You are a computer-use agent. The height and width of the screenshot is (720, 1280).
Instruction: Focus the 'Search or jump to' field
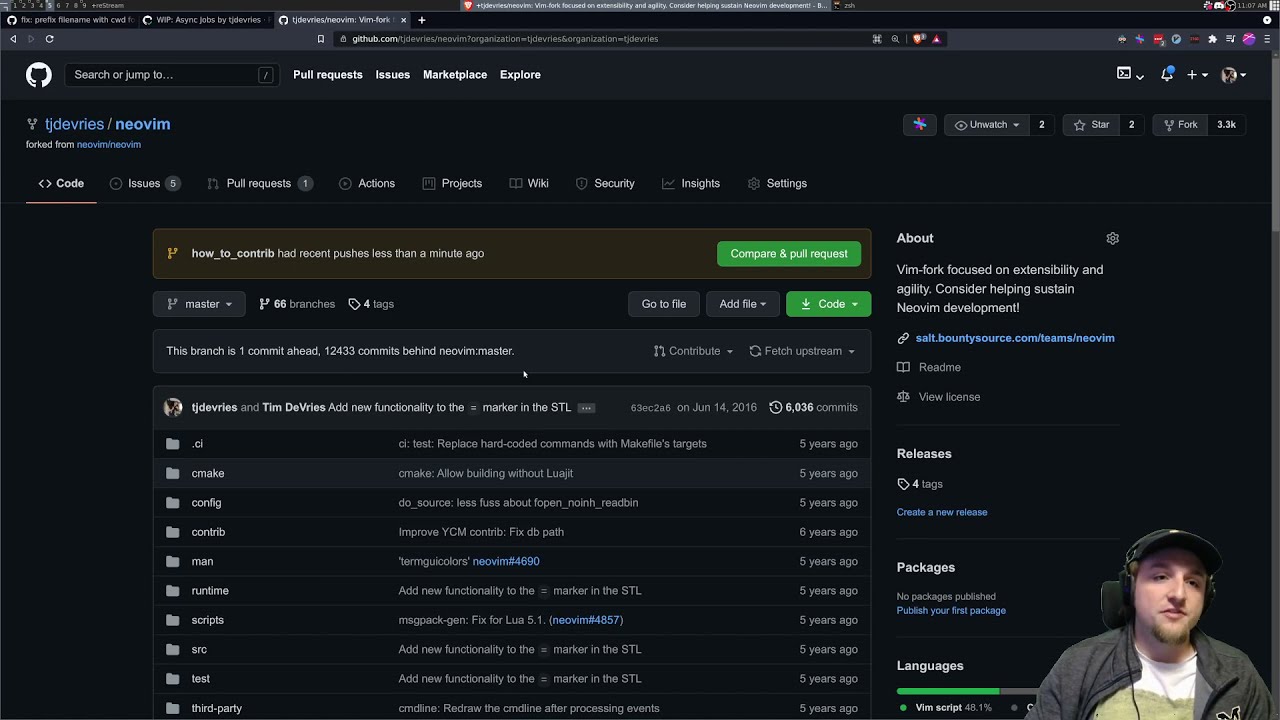pyautogui.click(x=170, y=75)
